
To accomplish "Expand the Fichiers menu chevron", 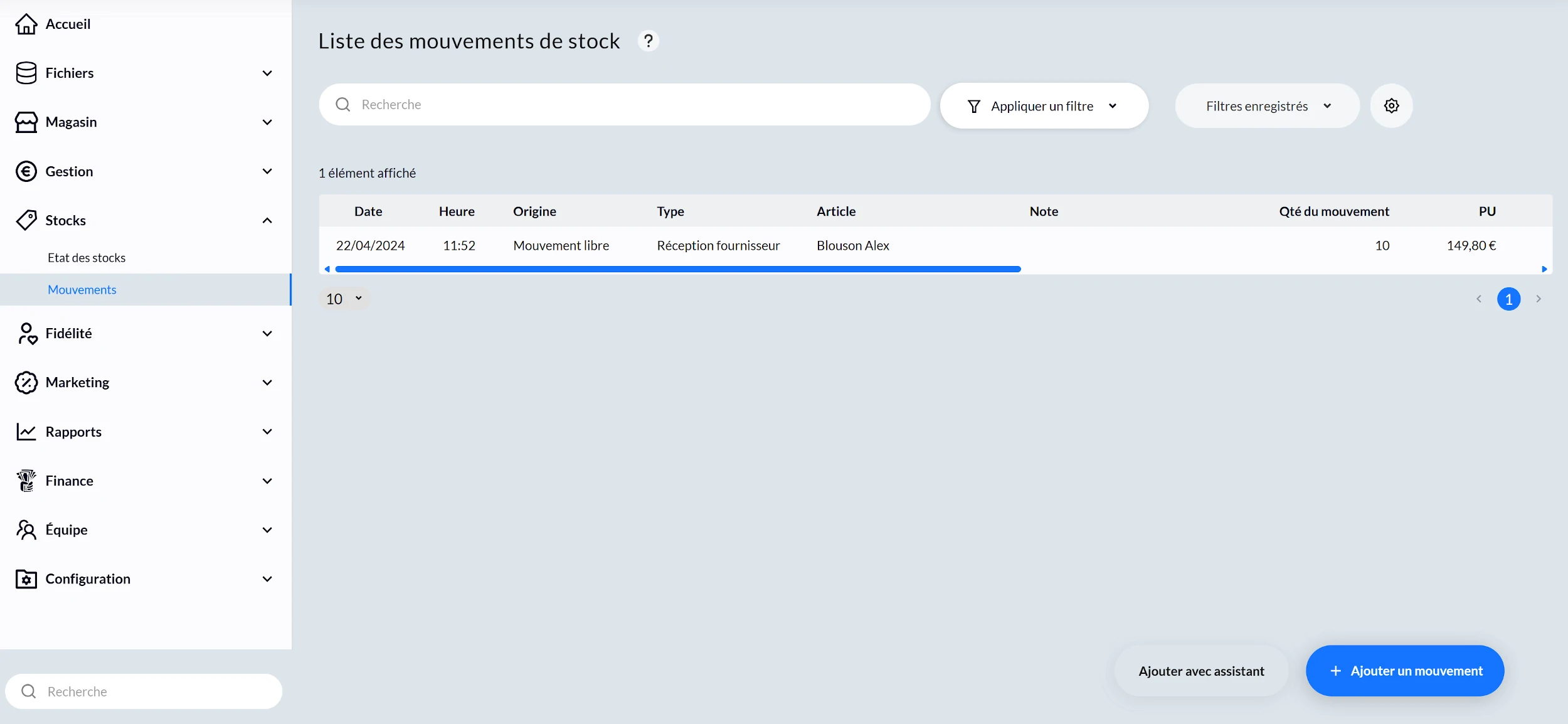I will 267,73.
